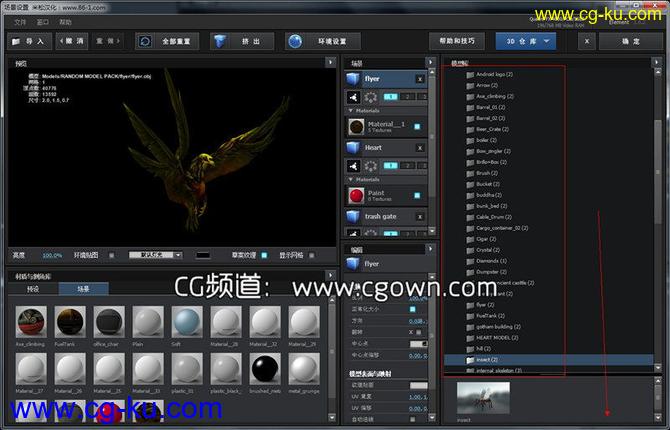The width and height of the screenshot is (670, 430).
Task: Click the flyer auxiliary animation icon
Action: coord(353,97)
